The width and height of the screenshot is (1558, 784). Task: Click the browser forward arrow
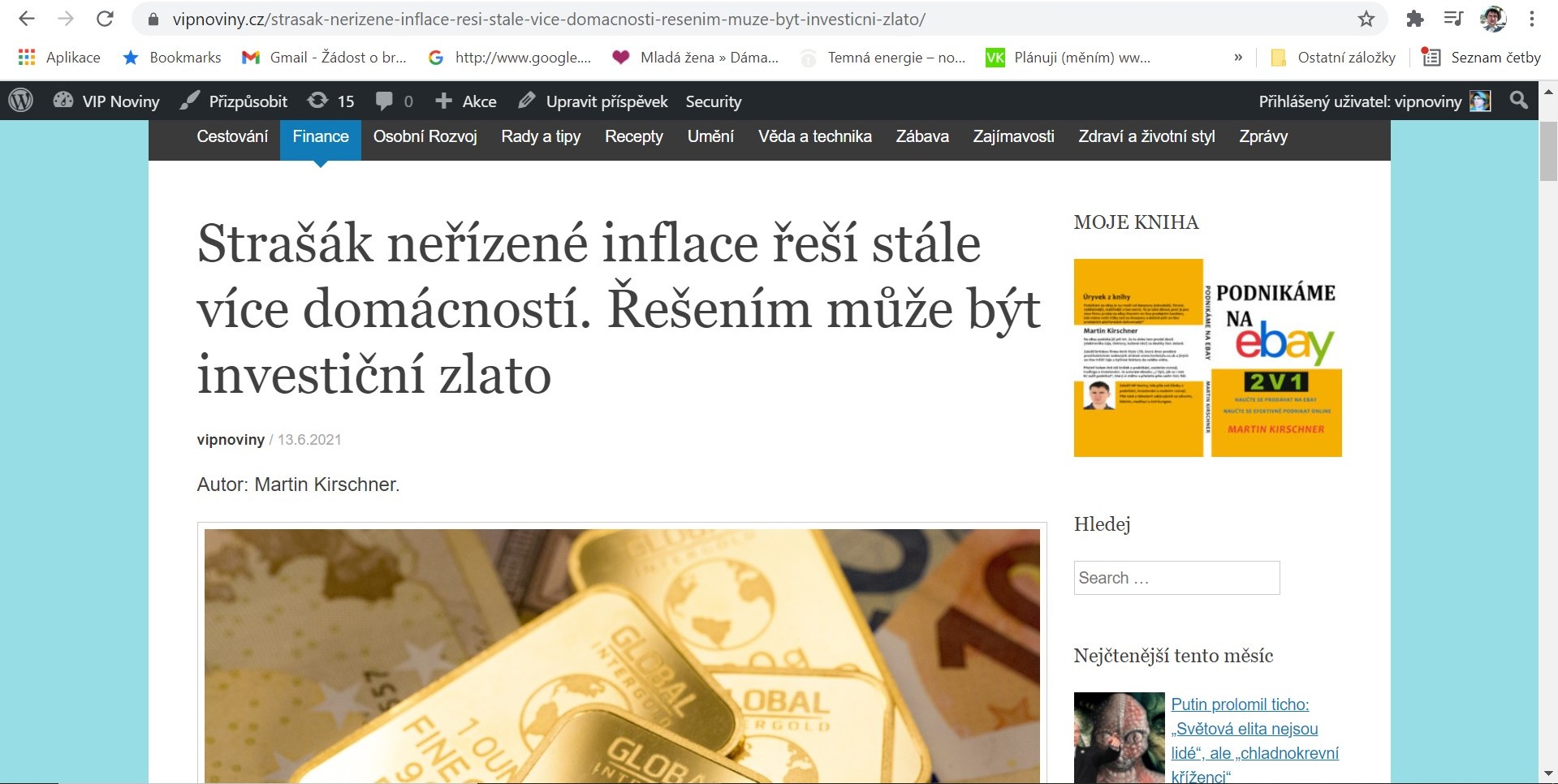click(66, 19)
